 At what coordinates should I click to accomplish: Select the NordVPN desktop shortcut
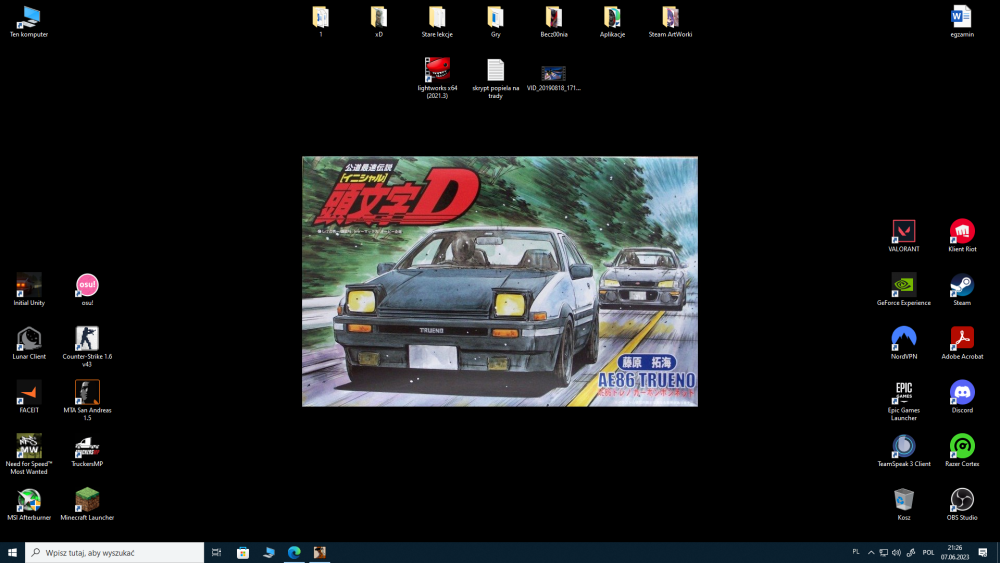tap(903, 342)
